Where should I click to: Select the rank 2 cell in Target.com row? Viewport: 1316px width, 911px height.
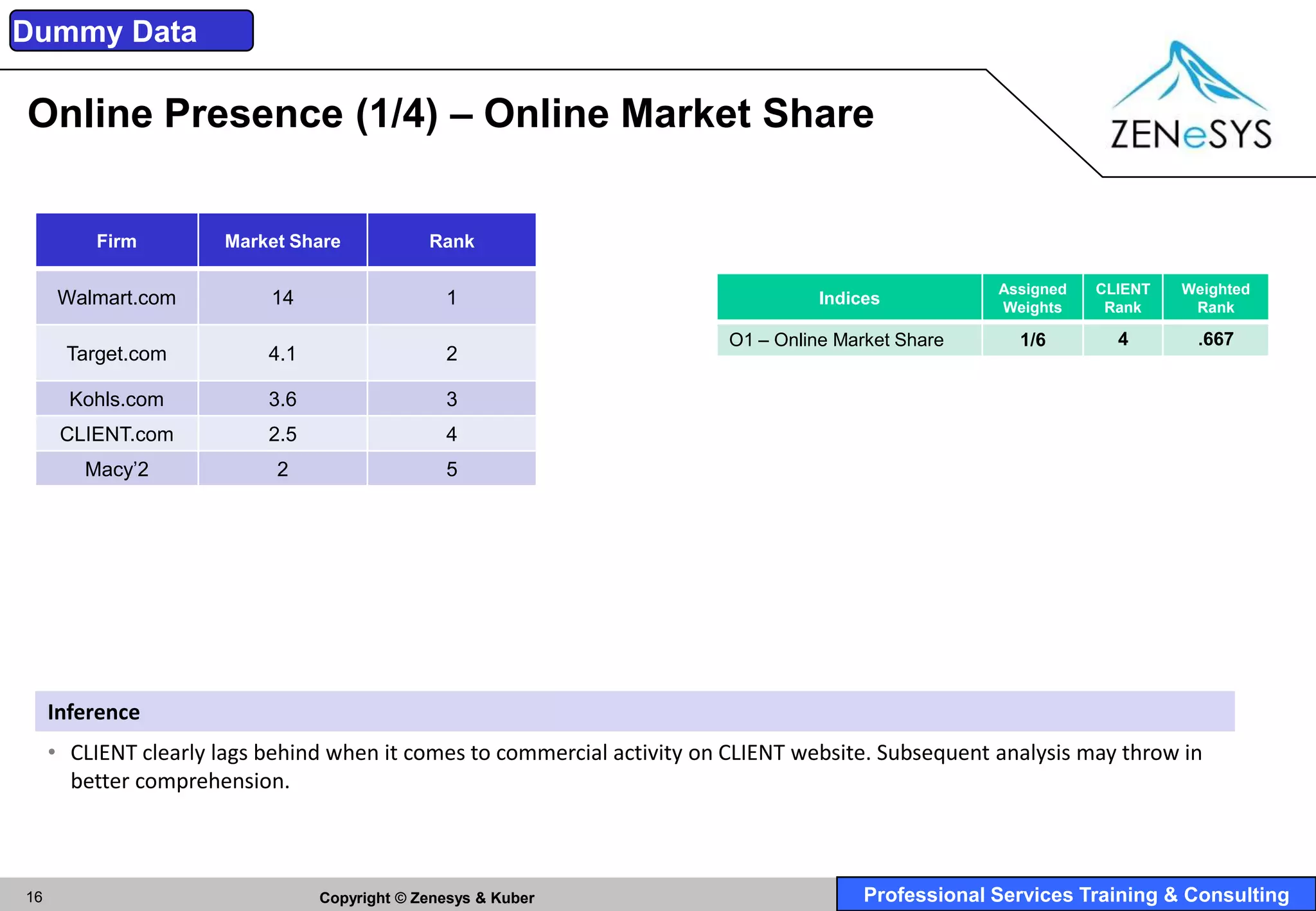click(452, 353)
